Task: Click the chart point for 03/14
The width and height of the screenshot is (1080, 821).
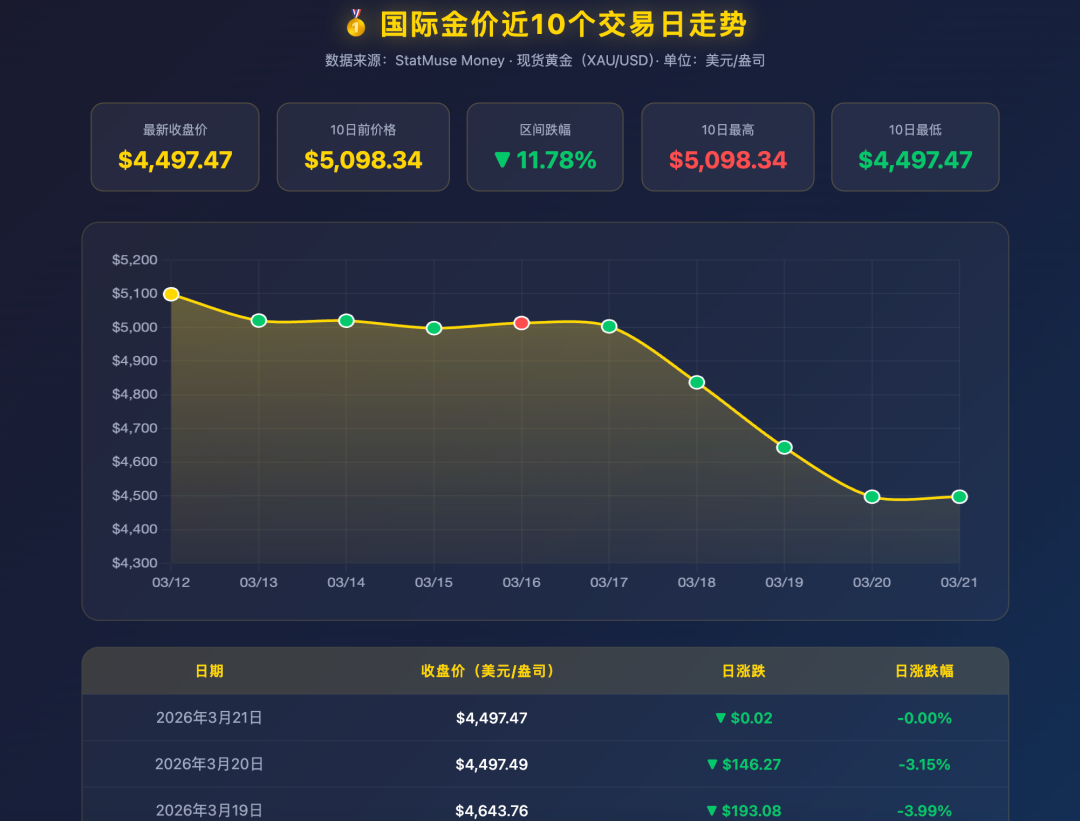Action: coord(346,321)
